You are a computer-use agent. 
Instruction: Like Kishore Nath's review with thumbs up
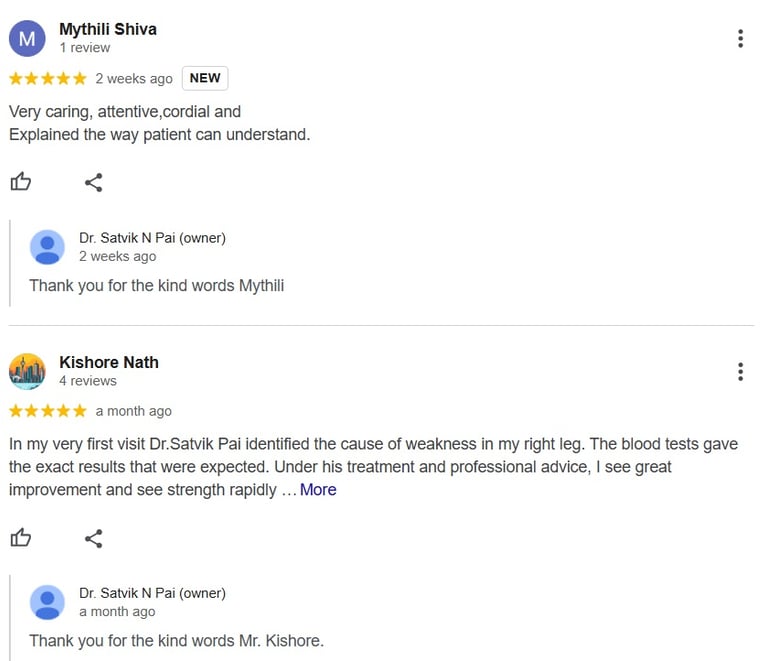(21, 538)
